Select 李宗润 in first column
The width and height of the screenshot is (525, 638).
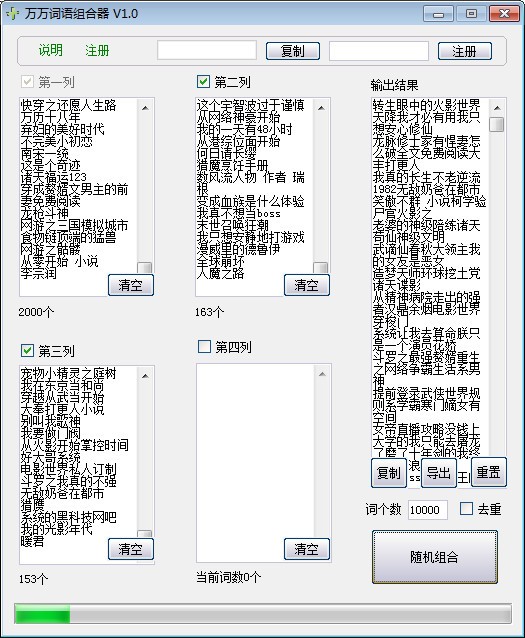point(39,273)
